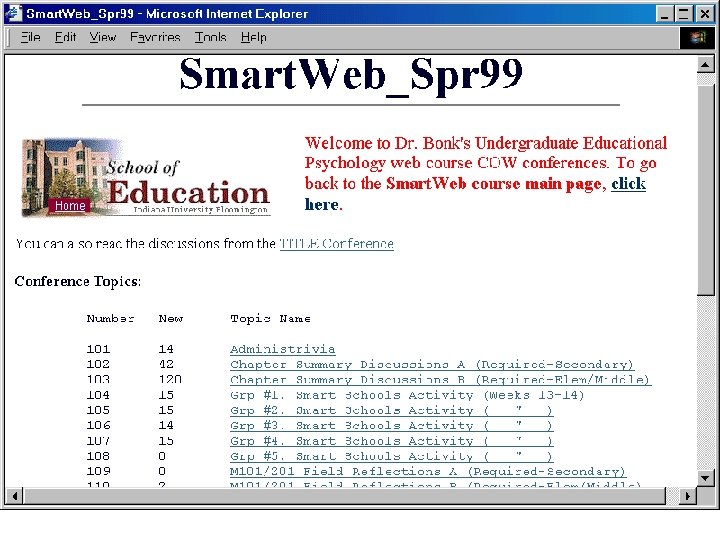720x540 pixels.
Task: Close the Internet Explorer window
Action: (x=705, y=14)
